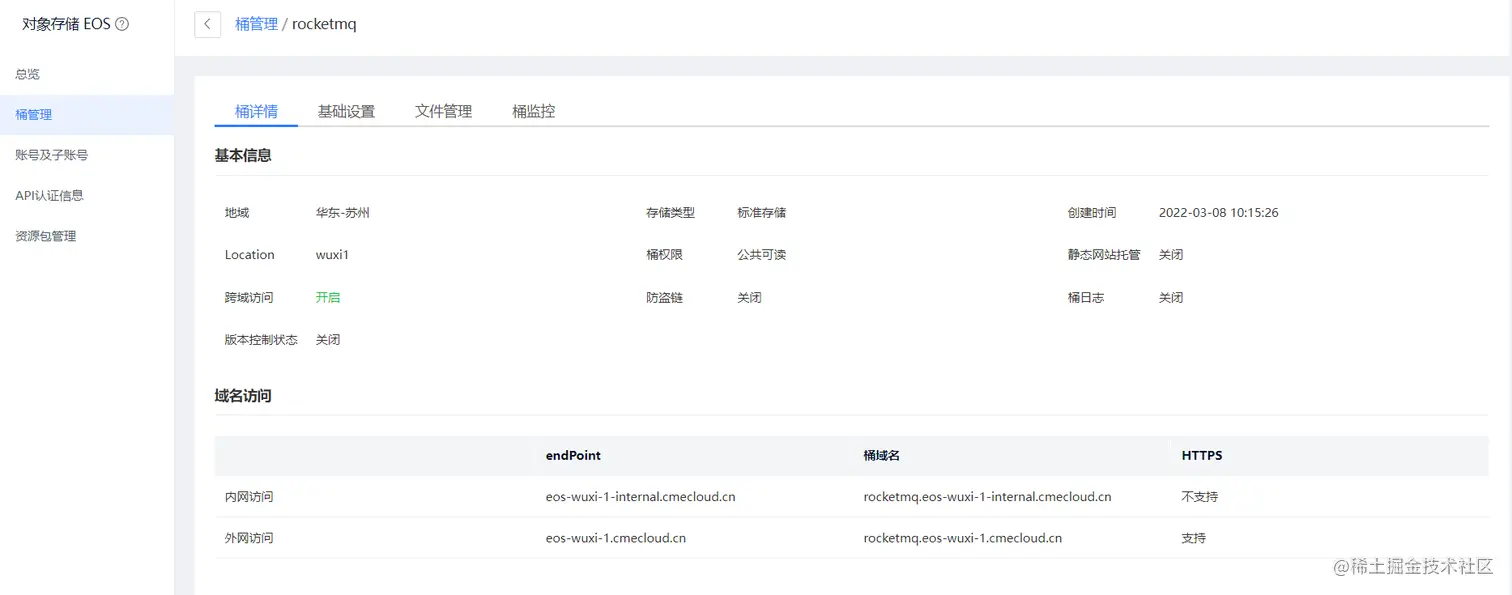The height and width of the screenshot is (595, 1512).
Task: Click the 对象存储 EOS title
Action: point(66,24)
